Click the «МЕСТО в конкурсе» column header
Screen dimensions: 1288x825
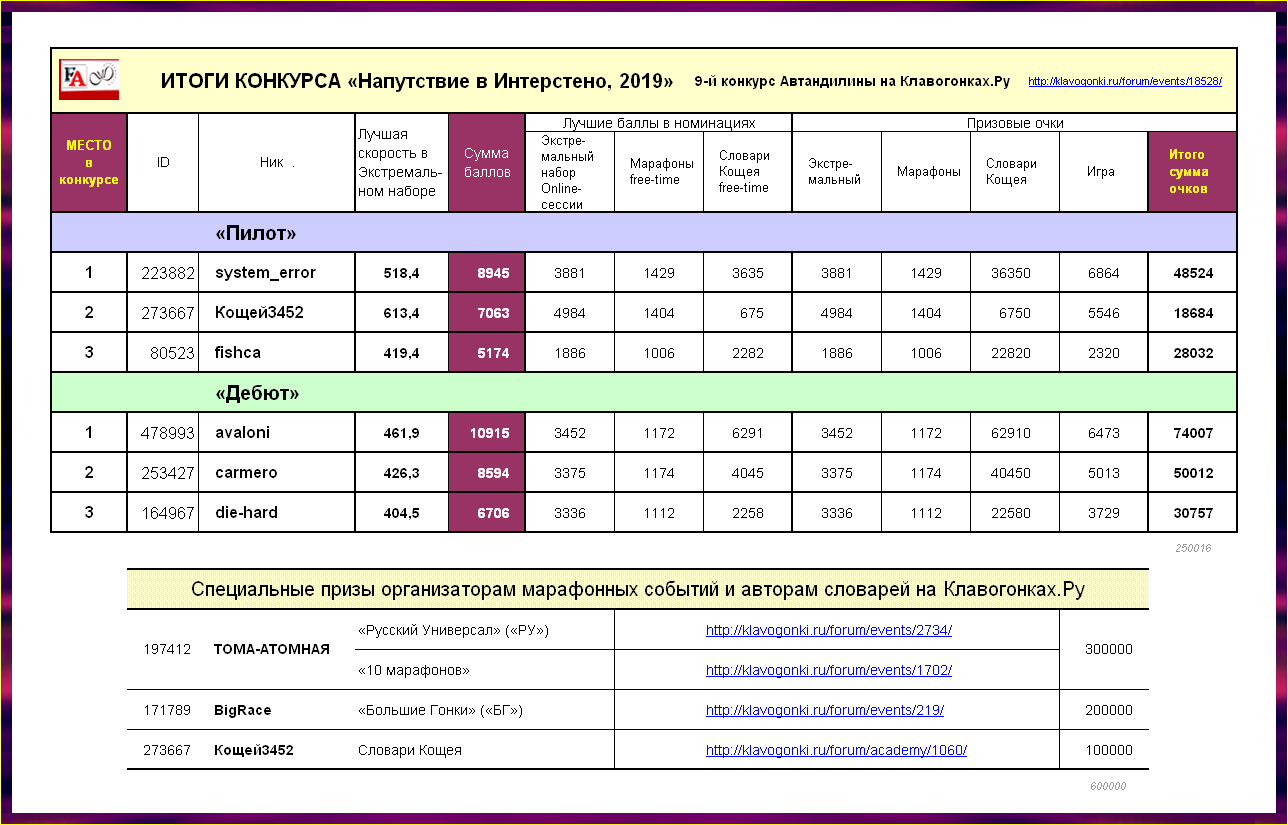tap(89, 163)
